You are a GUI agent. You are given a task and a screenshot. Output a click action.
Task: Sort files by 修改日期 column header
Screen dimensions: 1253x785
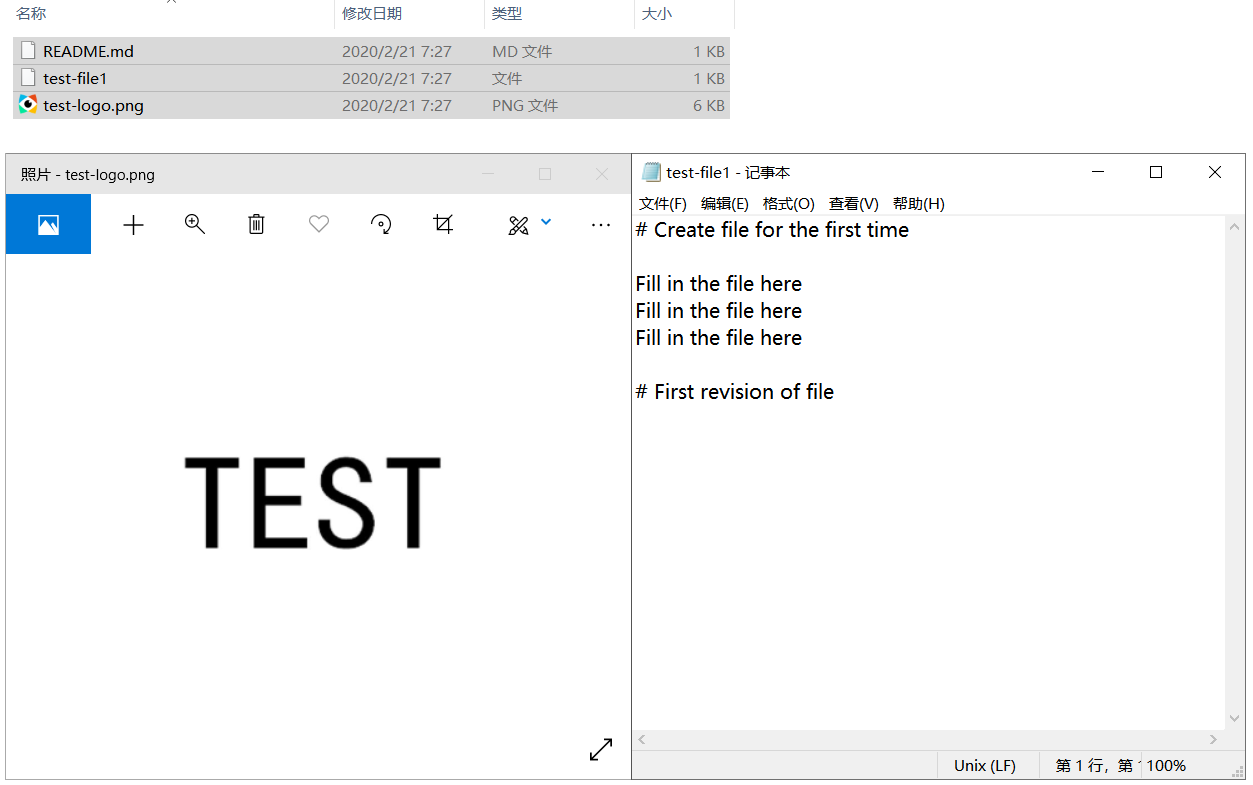(372, 14)
